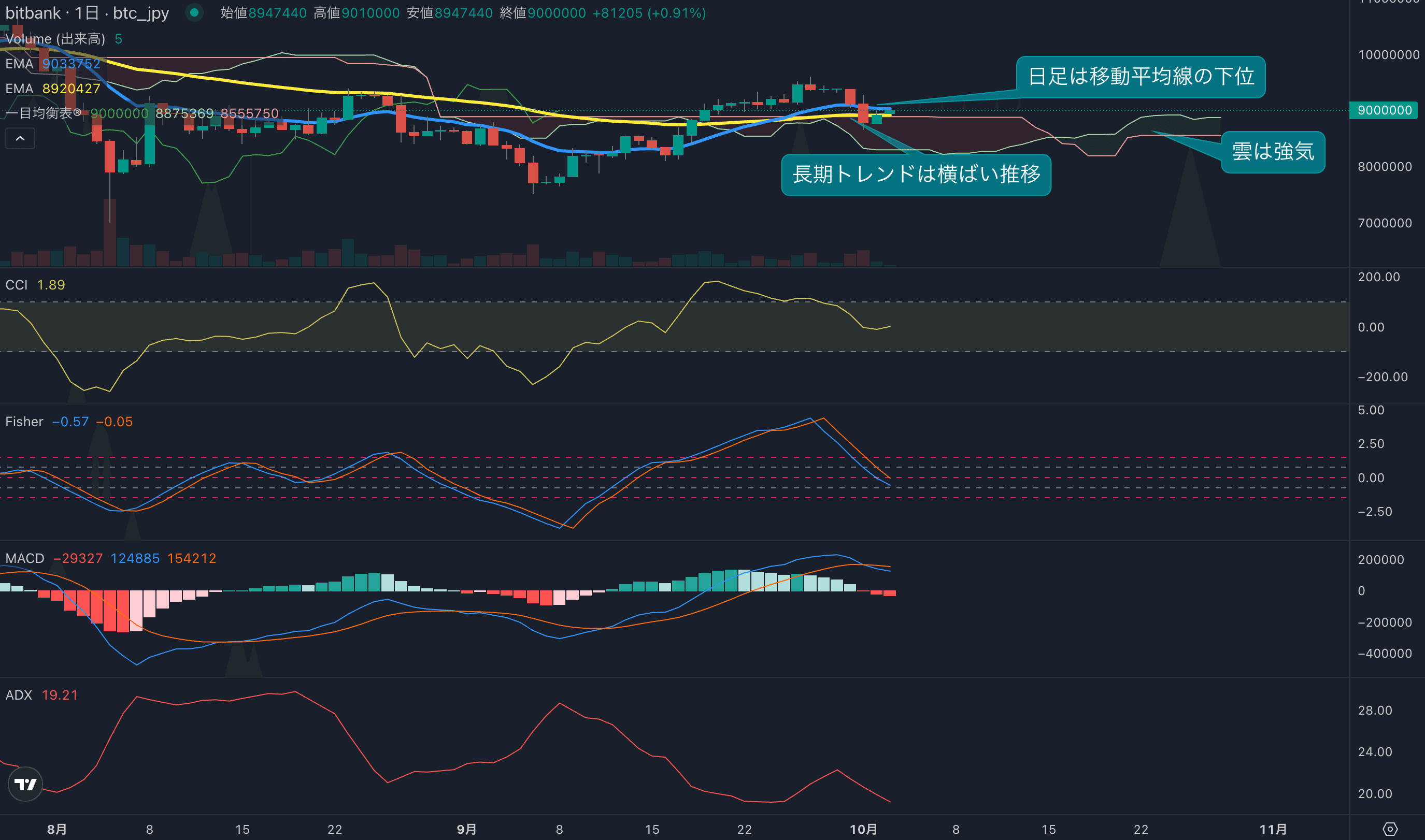Image resolution: width=1425 pixels, height=840 pixels.
Task: Click the green market status dot
Action: 194,12
